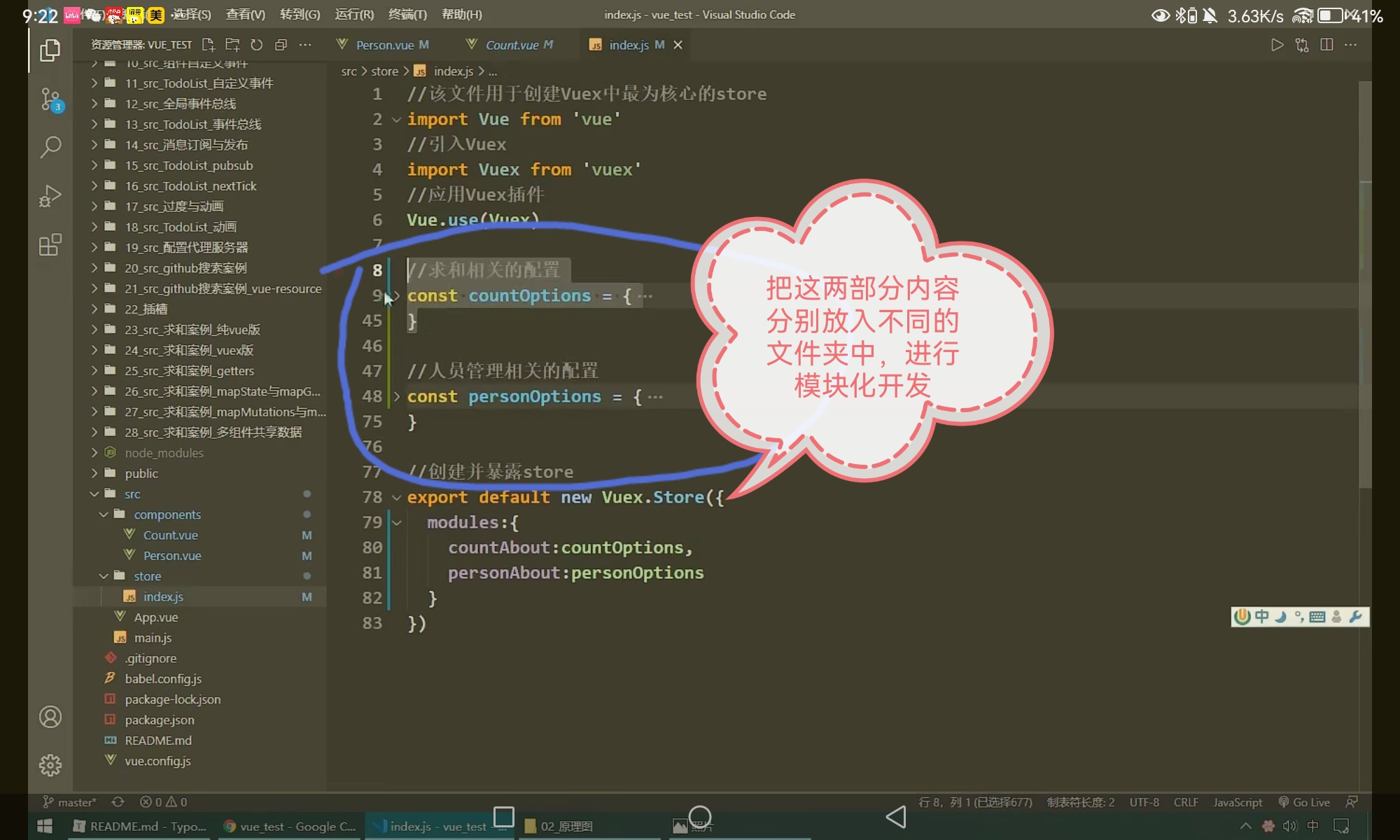Open the 终端(T) menu
Image resolution: width=1400 pixels, height=840 pixels.
click(x=407, y=14)
